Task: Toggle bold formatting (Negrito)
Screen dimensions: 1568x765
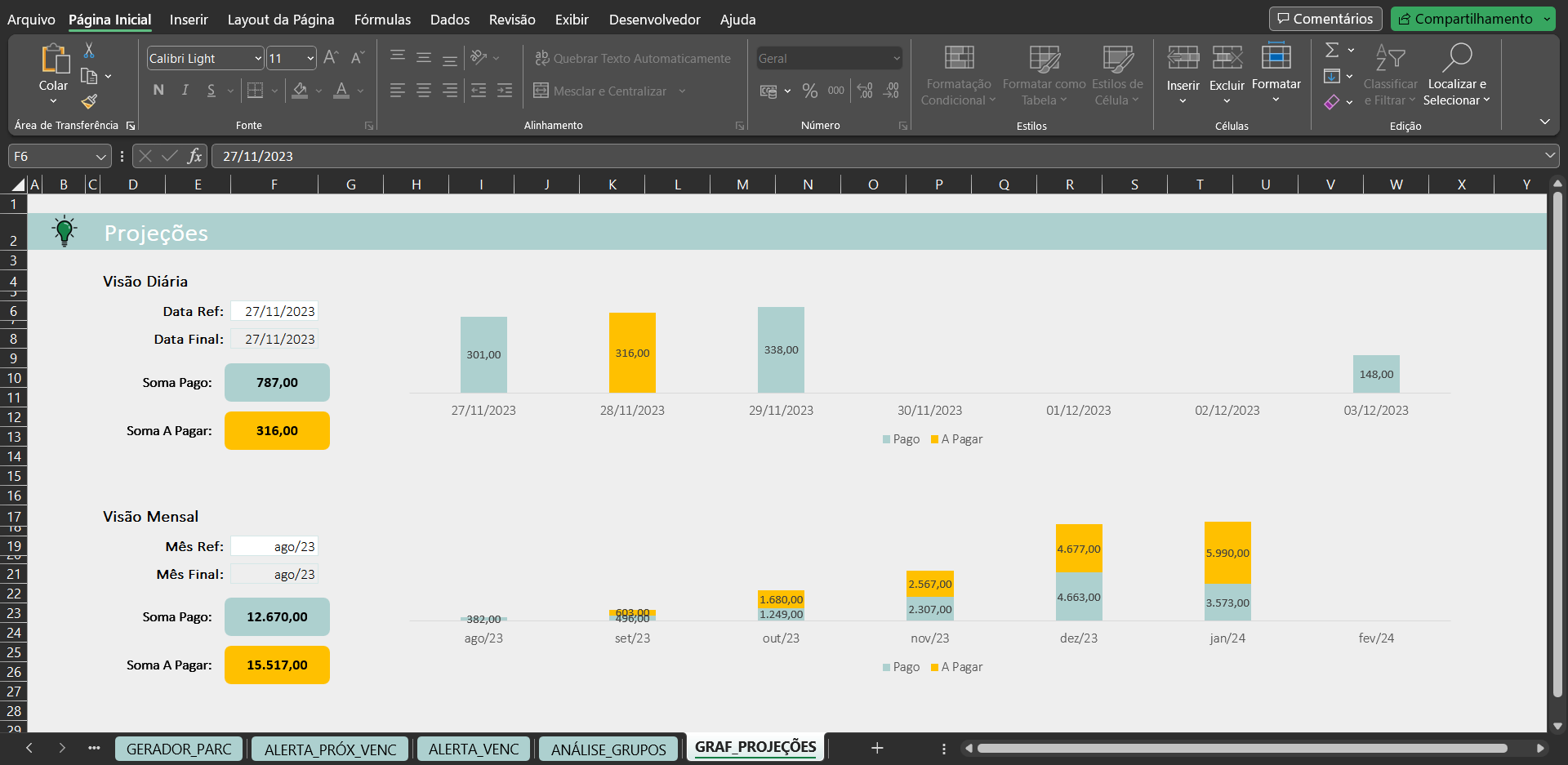Action: click(158, 91)
